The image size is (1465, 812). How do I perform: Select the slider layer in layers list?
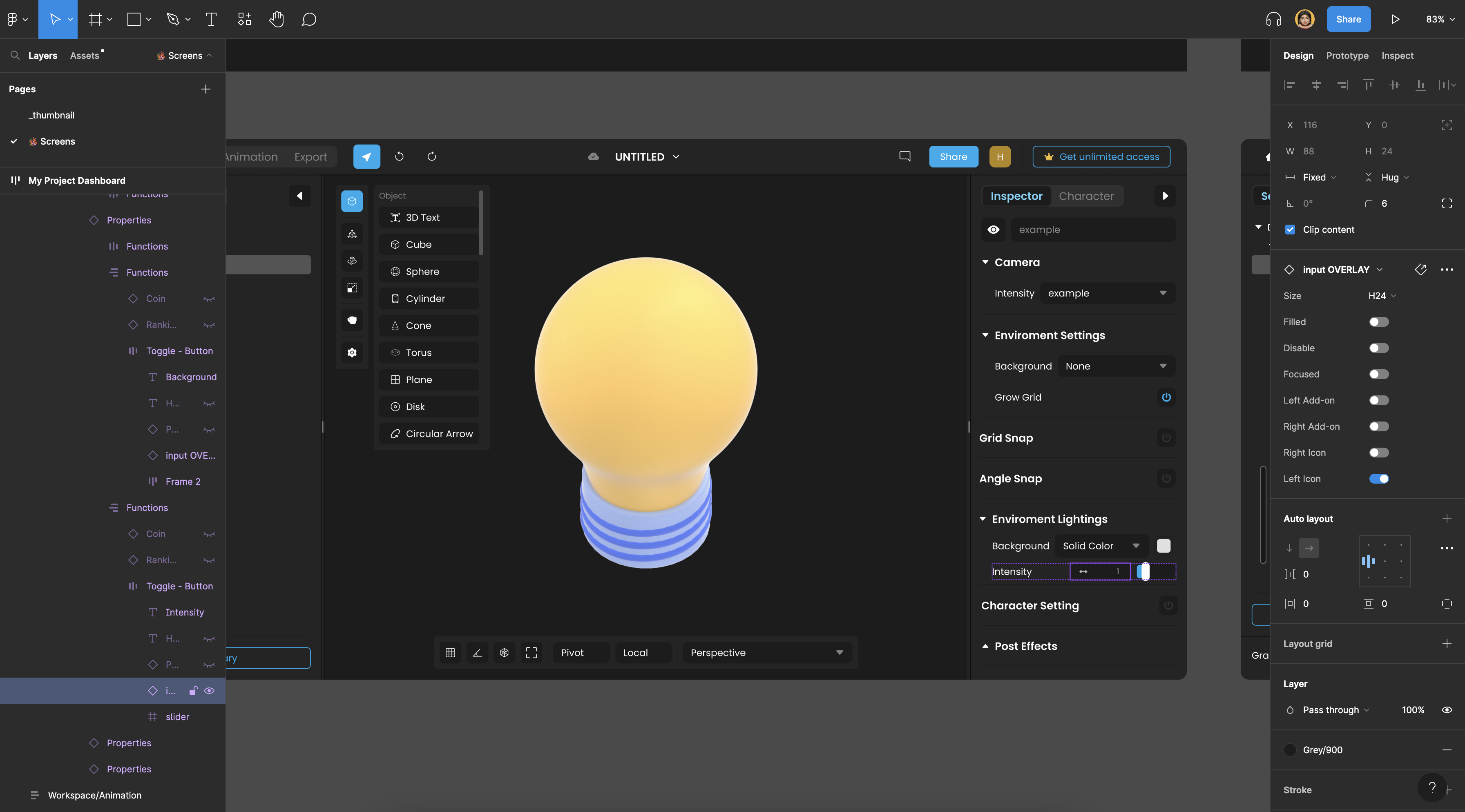pos(177,717)
